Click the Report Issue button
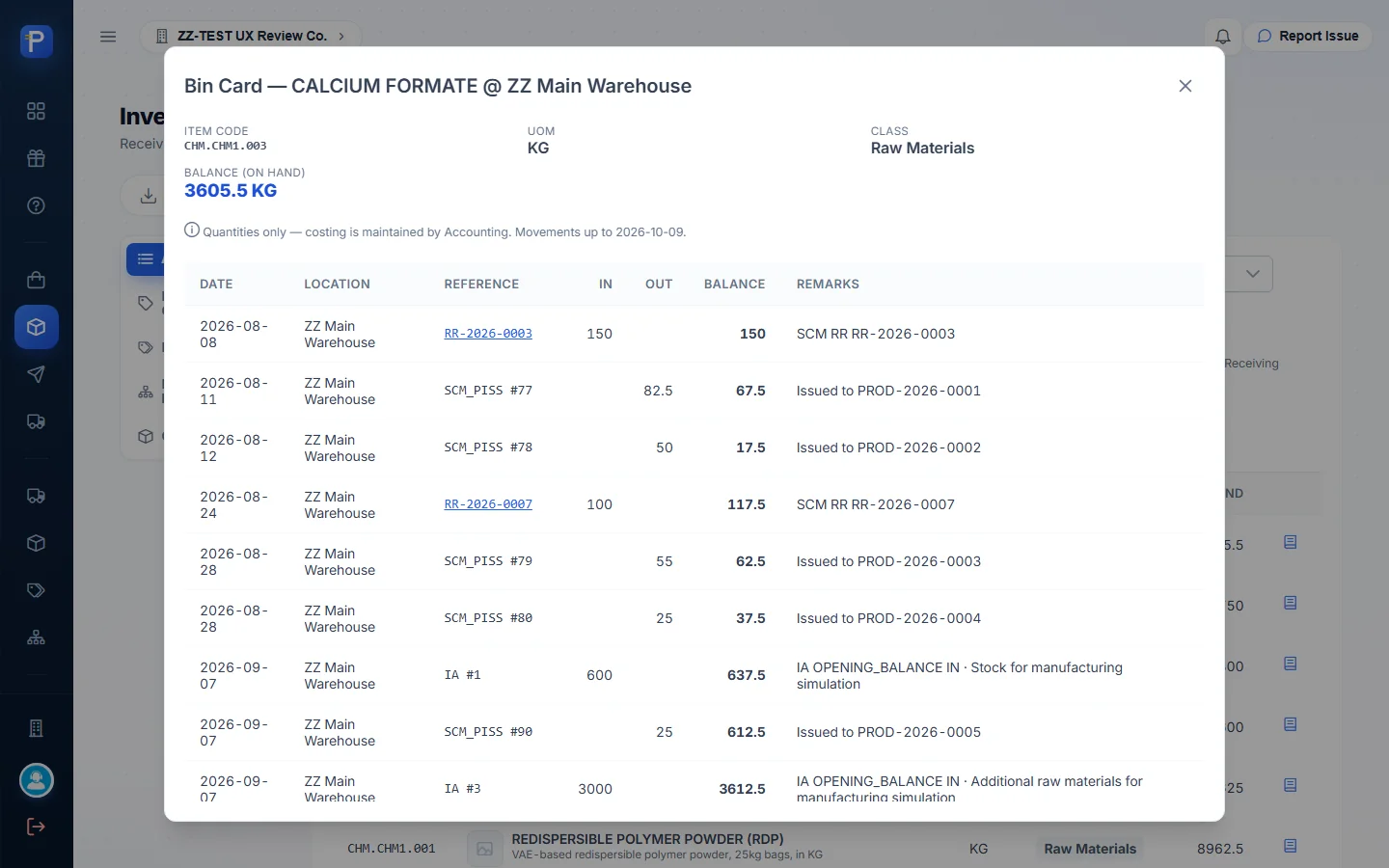Screen dimensions: 1389x868 point(1308,37)
